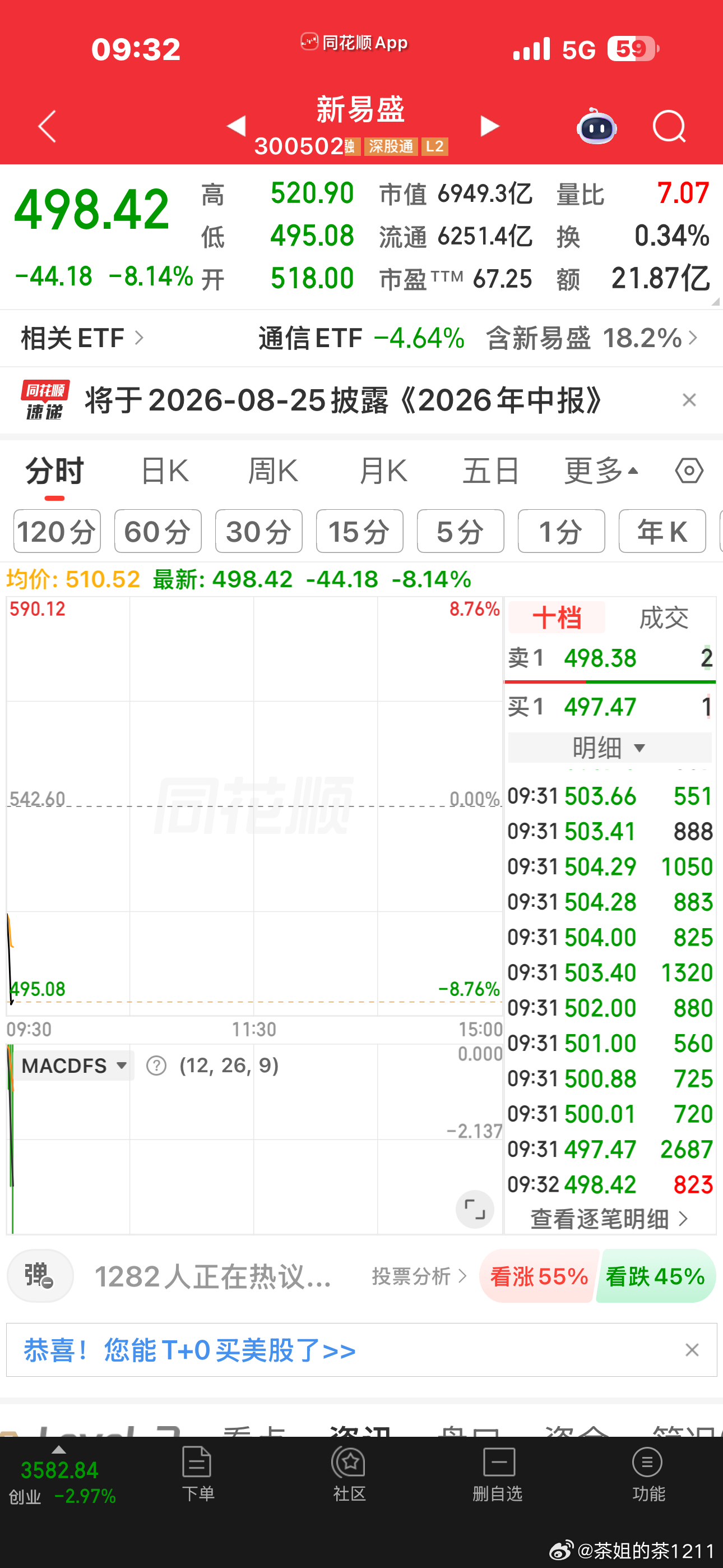Tap the 深股通 badge

point(391,147)
